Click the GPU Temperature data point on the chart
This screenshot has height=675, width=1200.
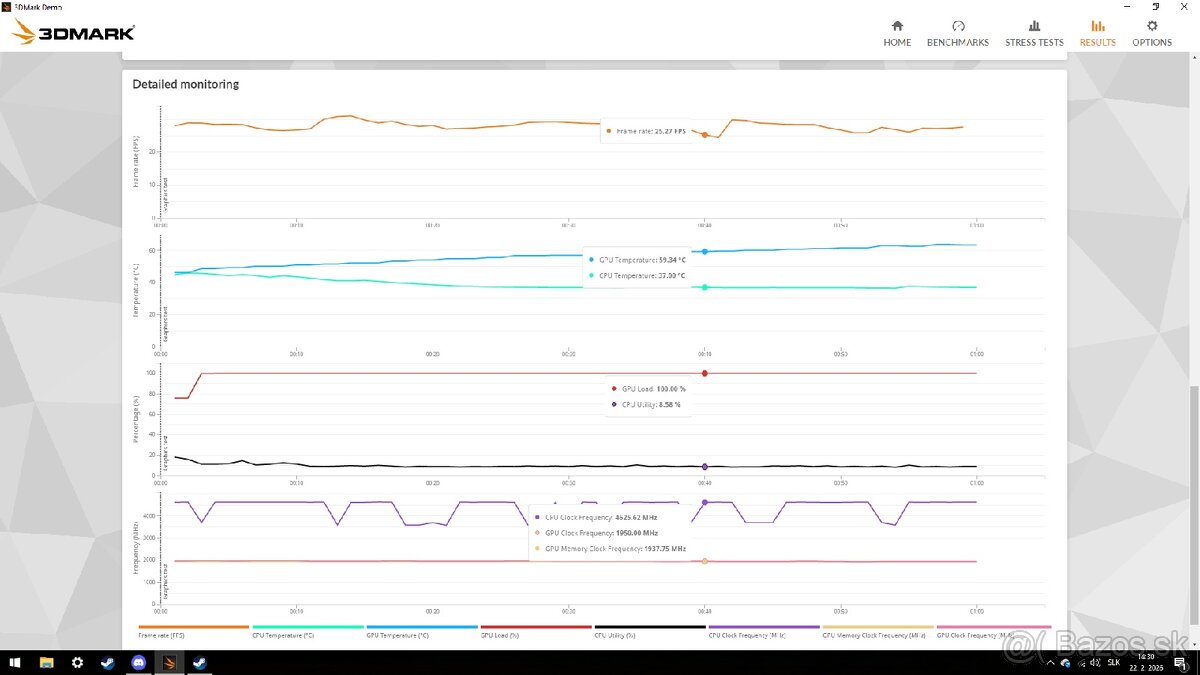tap(704, 252)
